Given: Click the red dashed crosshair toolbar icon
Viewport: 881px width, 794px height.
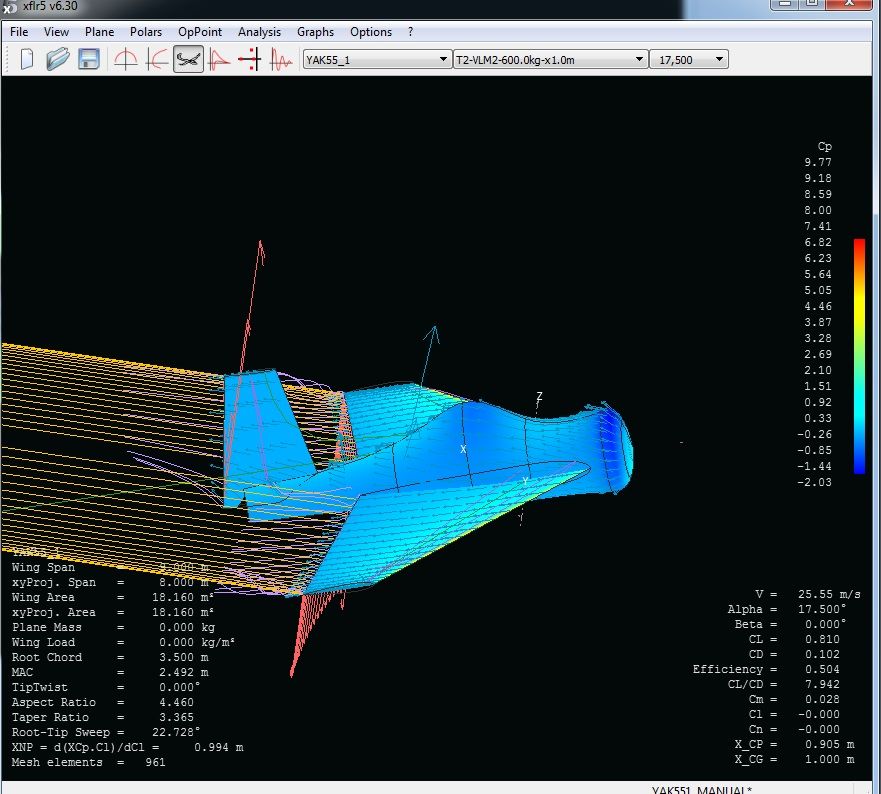Looking at the screenshot, I should pos(250,60).
